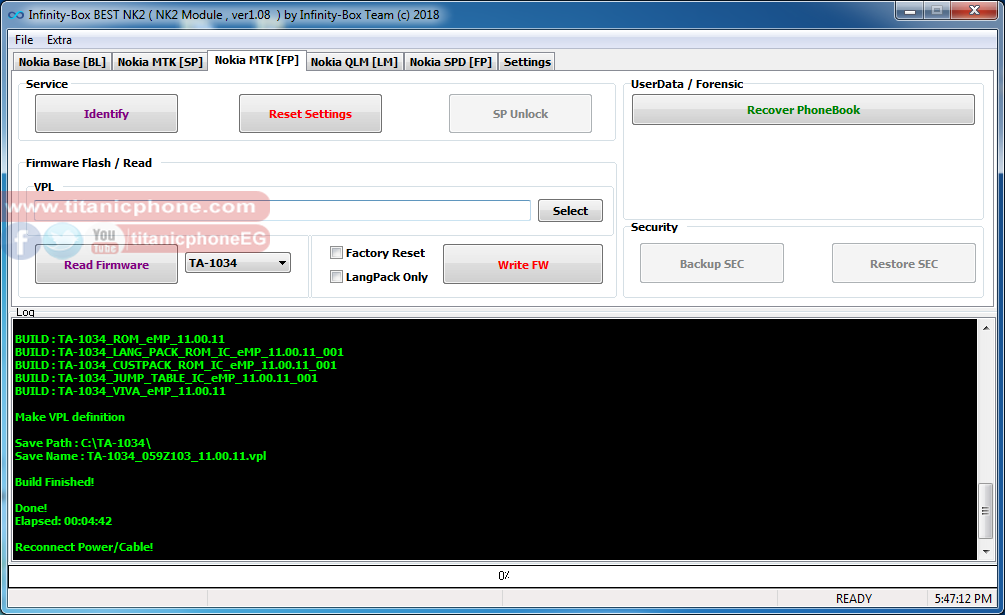Image resolution: width=1005 pixels, height=615 pixels.
Task: Click the SP Unlock button
Action: [520, 114]
